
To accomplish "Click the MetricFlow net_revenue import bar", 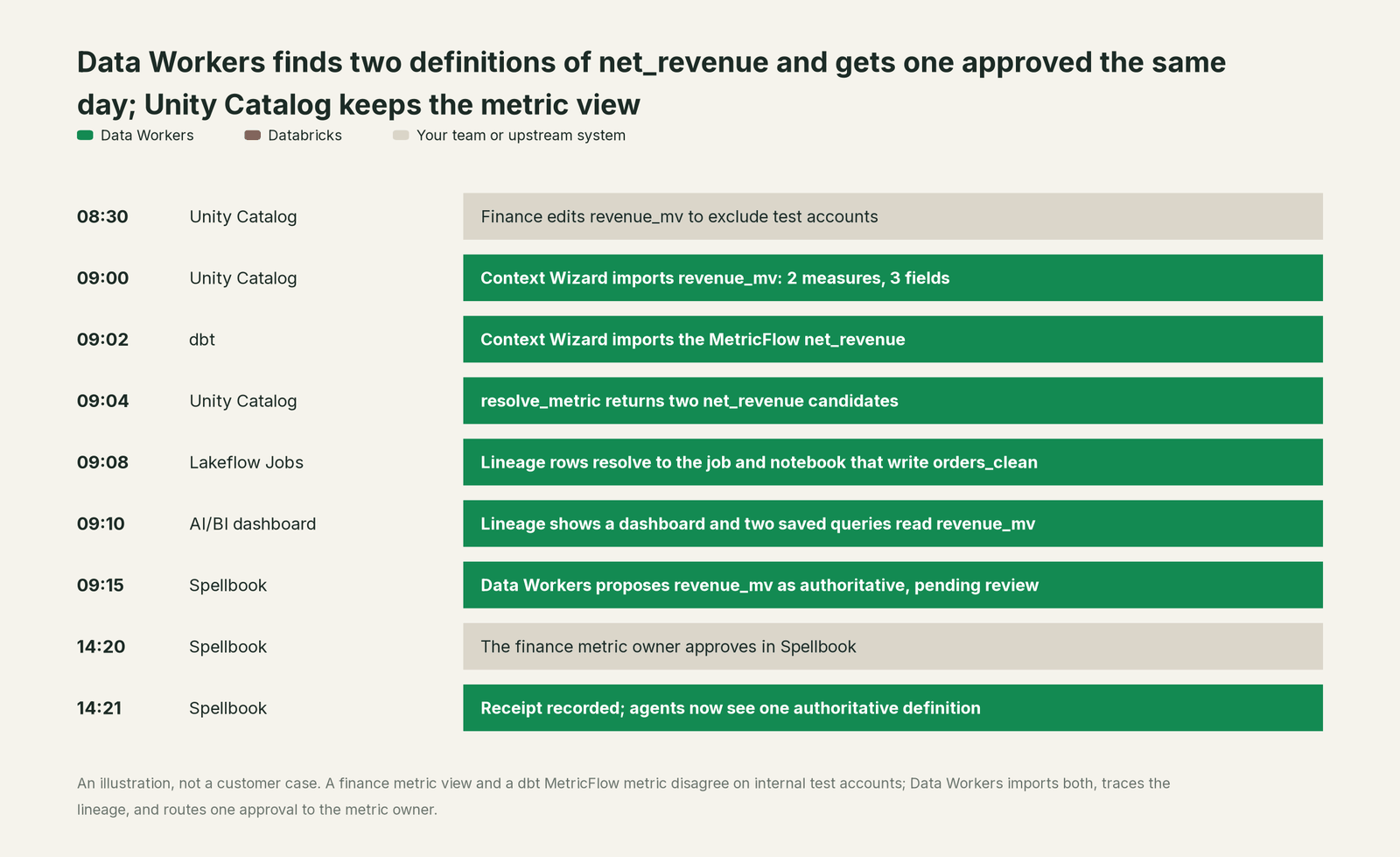I will (x=892, y=340).
